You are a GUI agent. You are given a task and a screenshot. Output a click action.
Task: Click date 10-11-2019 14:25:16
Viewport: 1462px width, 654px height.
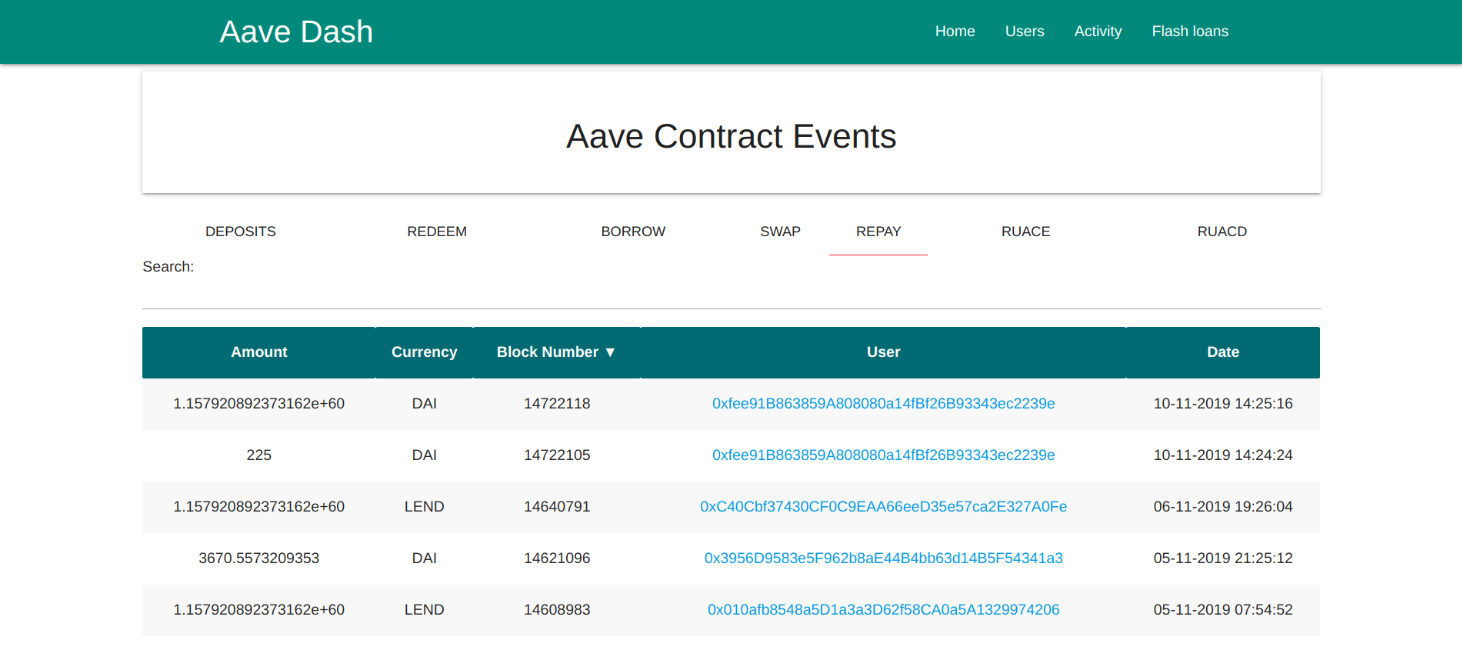(1223, 404)
